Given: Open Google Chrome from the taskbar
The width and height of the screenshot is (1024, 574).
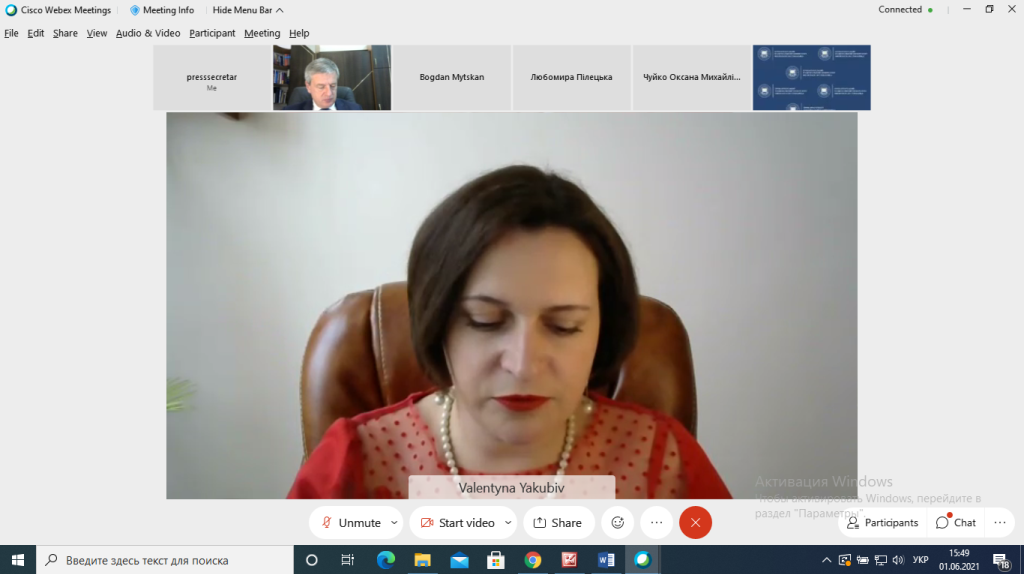Looking at the screenshot, I should [x=532, y=560].
